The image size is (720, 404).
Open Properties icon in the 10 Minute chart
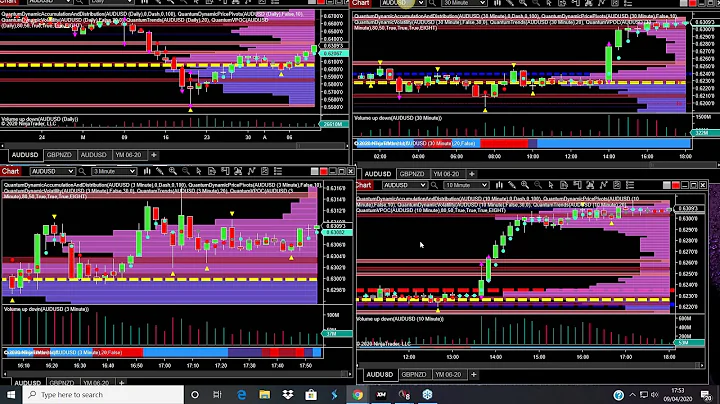617,185
